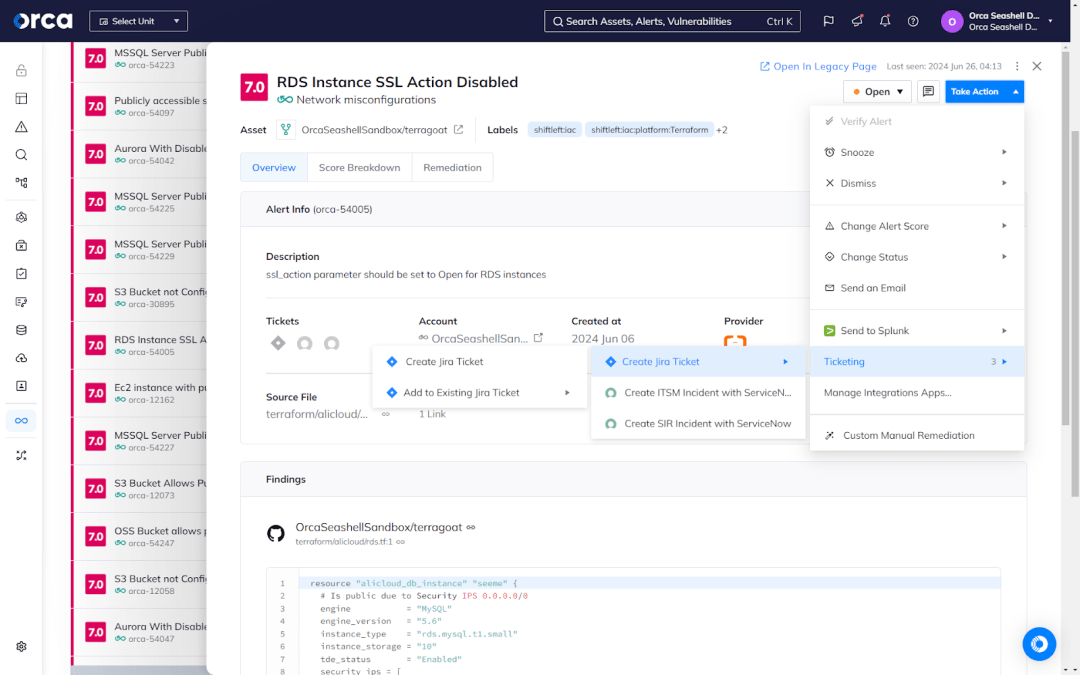Open the highlighted infinity sidebar icon

click(x=21, y=421)
